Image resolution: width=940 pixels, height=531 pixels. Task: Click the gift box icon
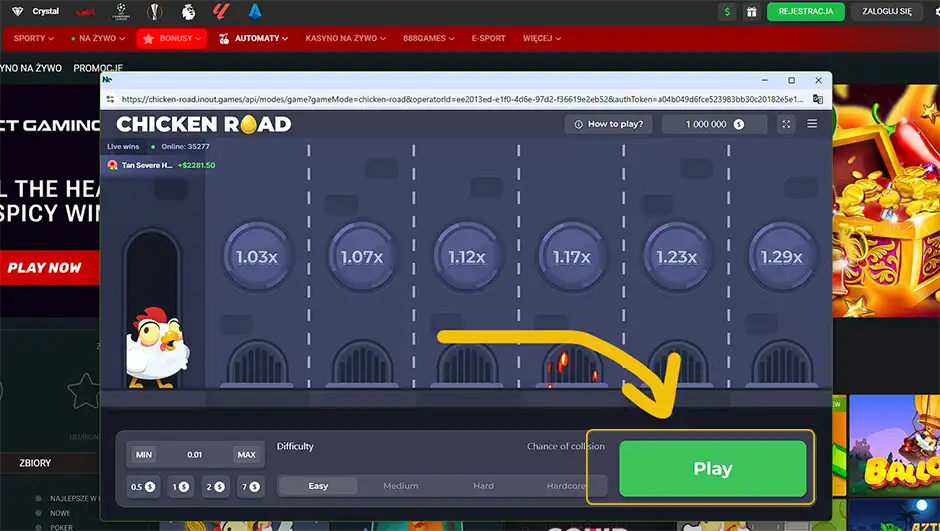751,11
